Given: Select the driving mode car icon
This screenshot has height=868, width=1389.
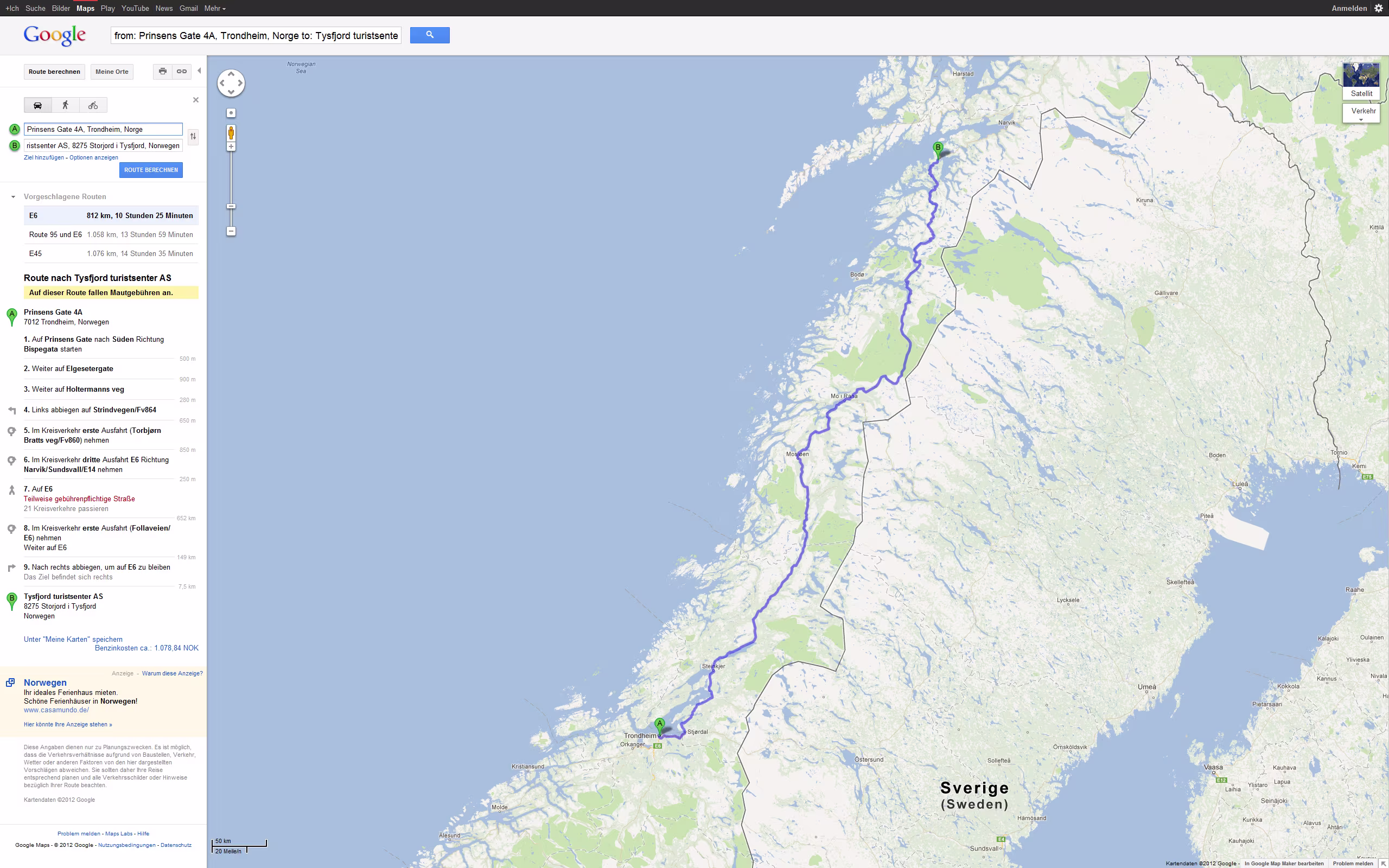Looking at the screenshot, I should point(38,105).
